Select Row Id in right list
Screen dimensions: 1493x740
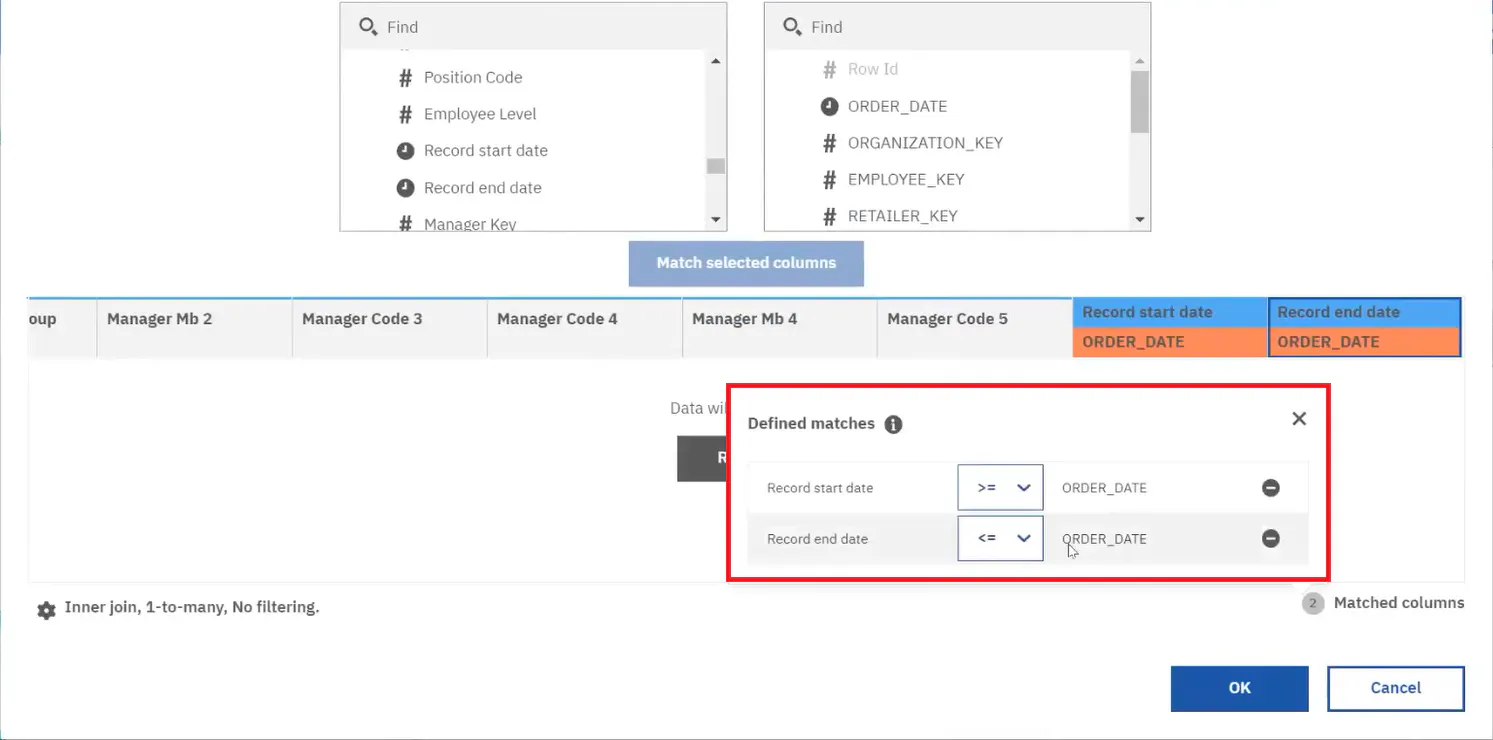coord(872,69)
